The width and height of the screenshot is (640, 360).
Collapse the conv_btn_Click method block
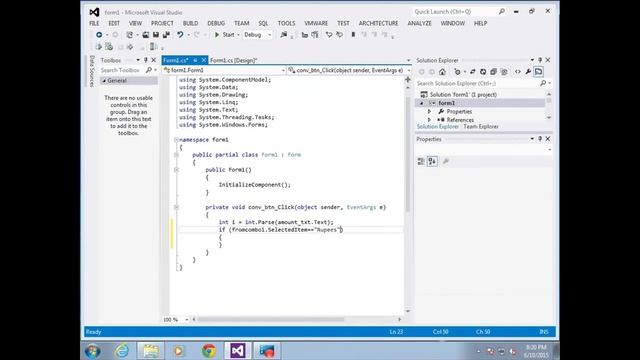coord(176,207)
